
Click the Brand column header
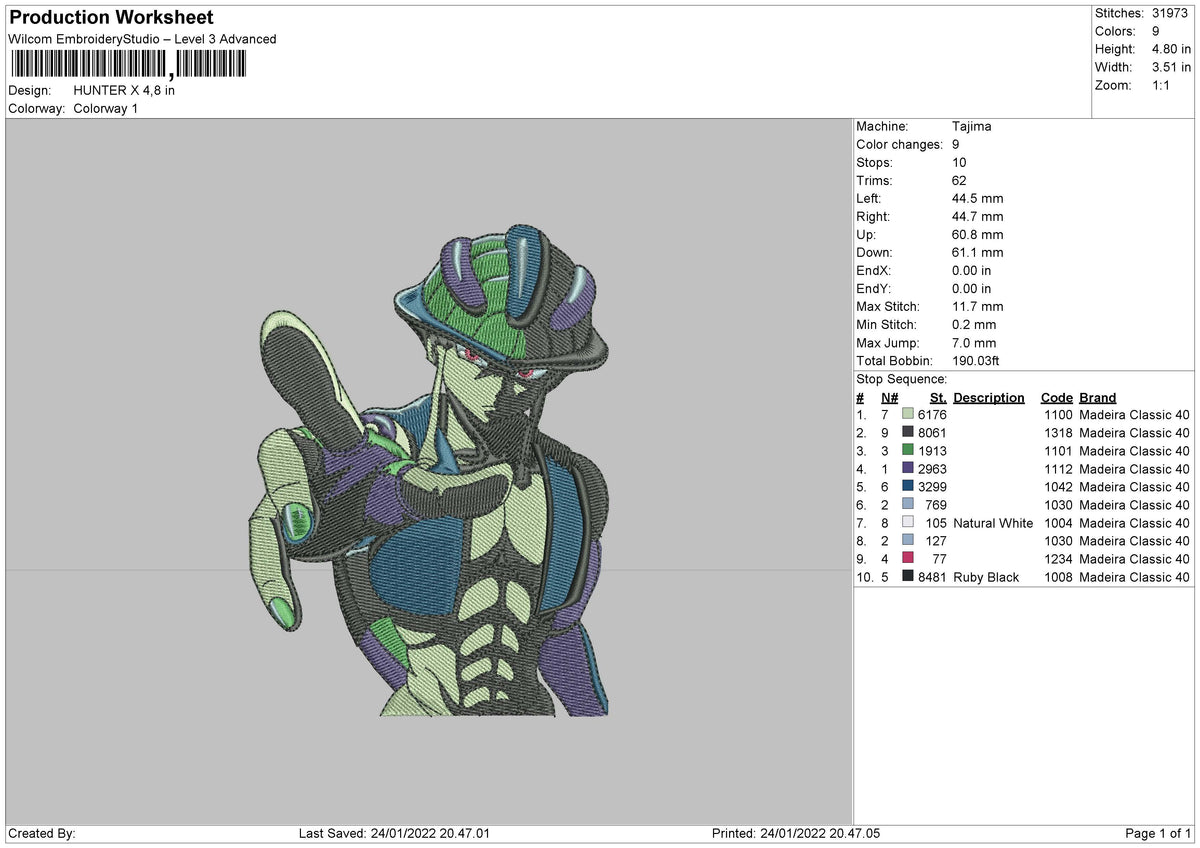1097,398
